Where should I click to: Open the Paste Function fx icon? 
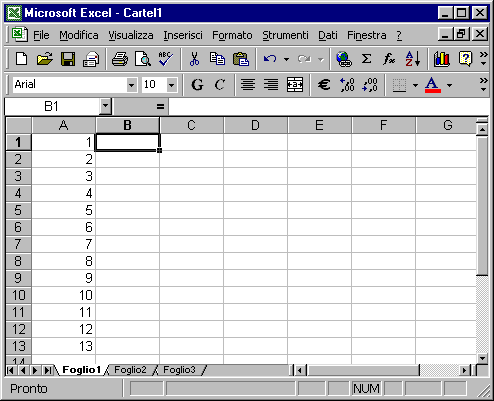tap(389, 59)
